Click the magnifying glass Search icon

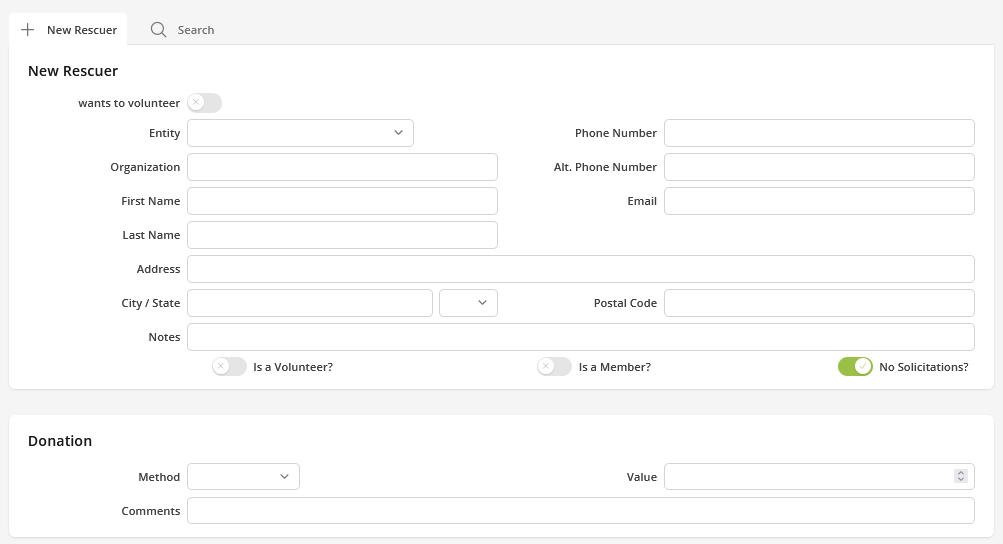pyautogui.click(x=158, y=30)
